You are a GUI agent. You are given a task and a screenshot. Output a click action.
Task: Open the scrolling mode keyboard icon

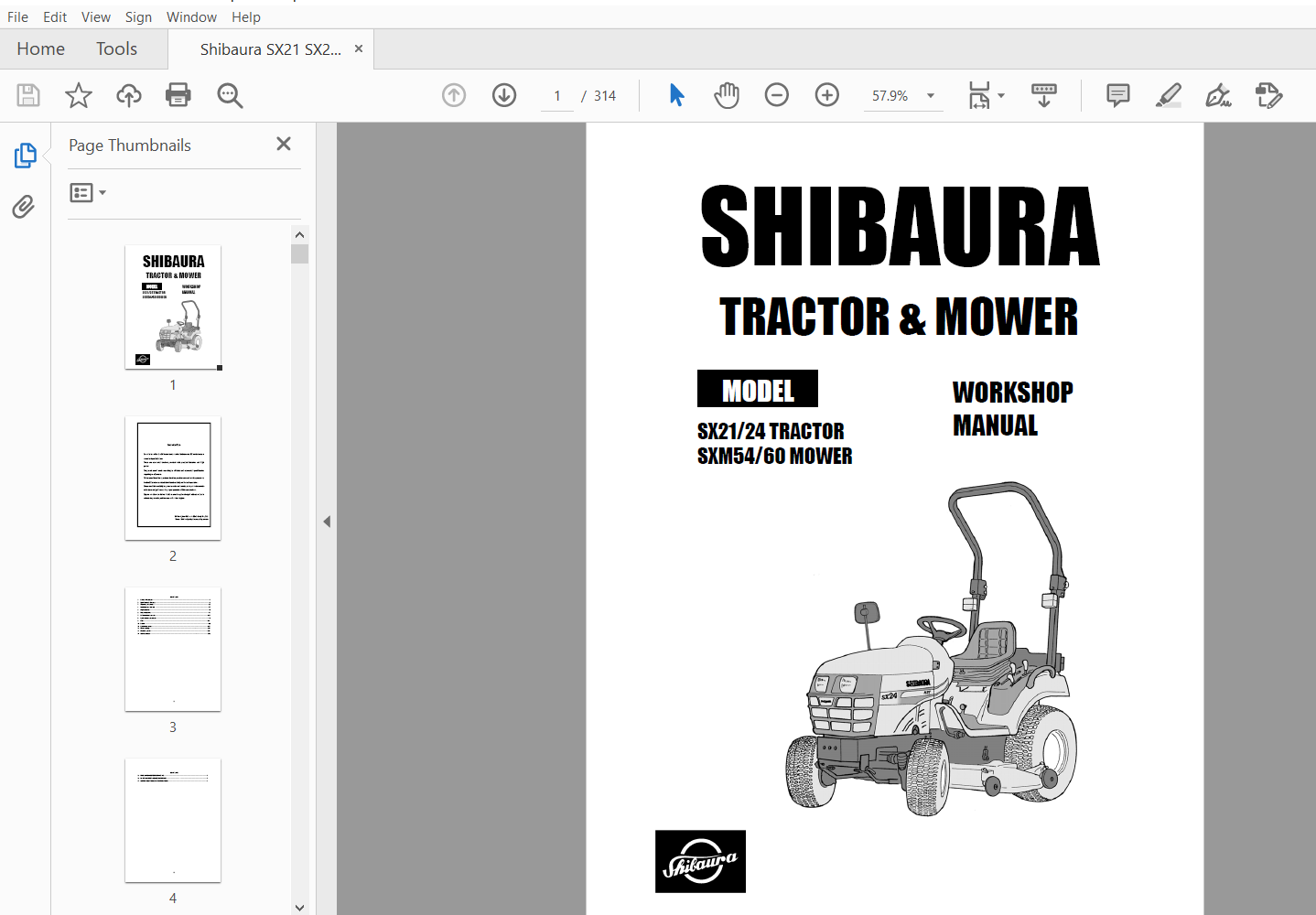coord(1044,95)
